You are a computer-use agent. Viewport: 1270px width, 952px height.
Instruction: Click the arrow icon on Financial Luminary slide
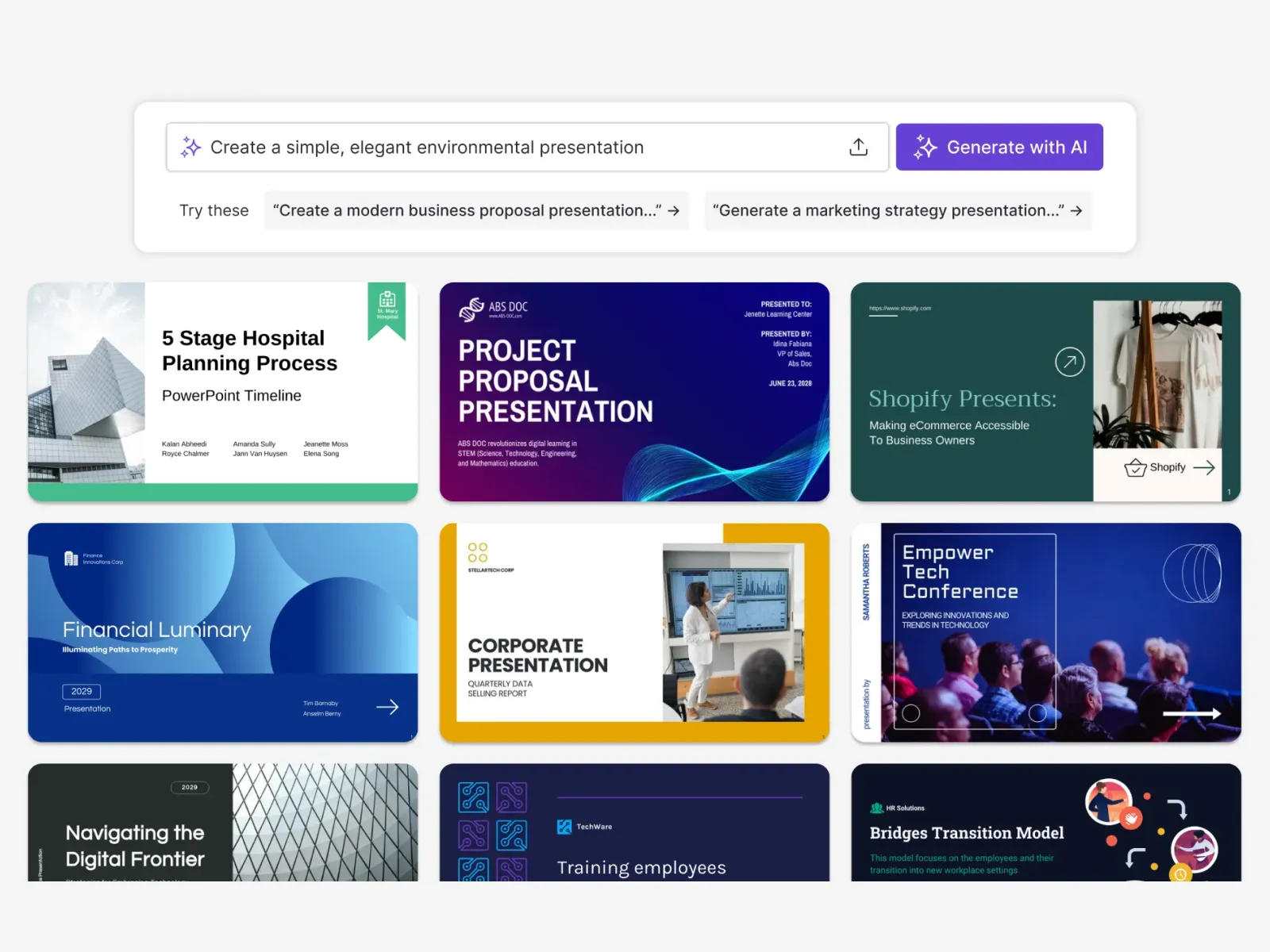[387, 707]
